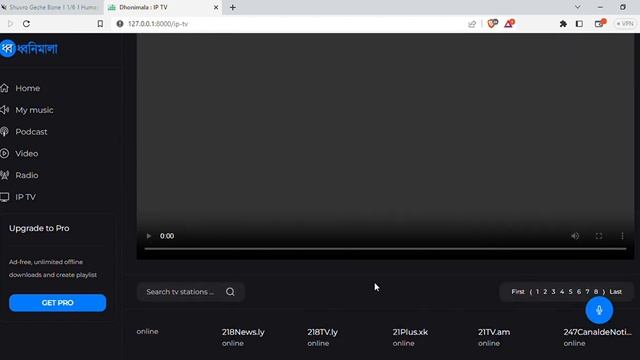This screenshot has height=360, width=640.
Task: Click the Podcast icon
Action: click(x=4, y=131)
